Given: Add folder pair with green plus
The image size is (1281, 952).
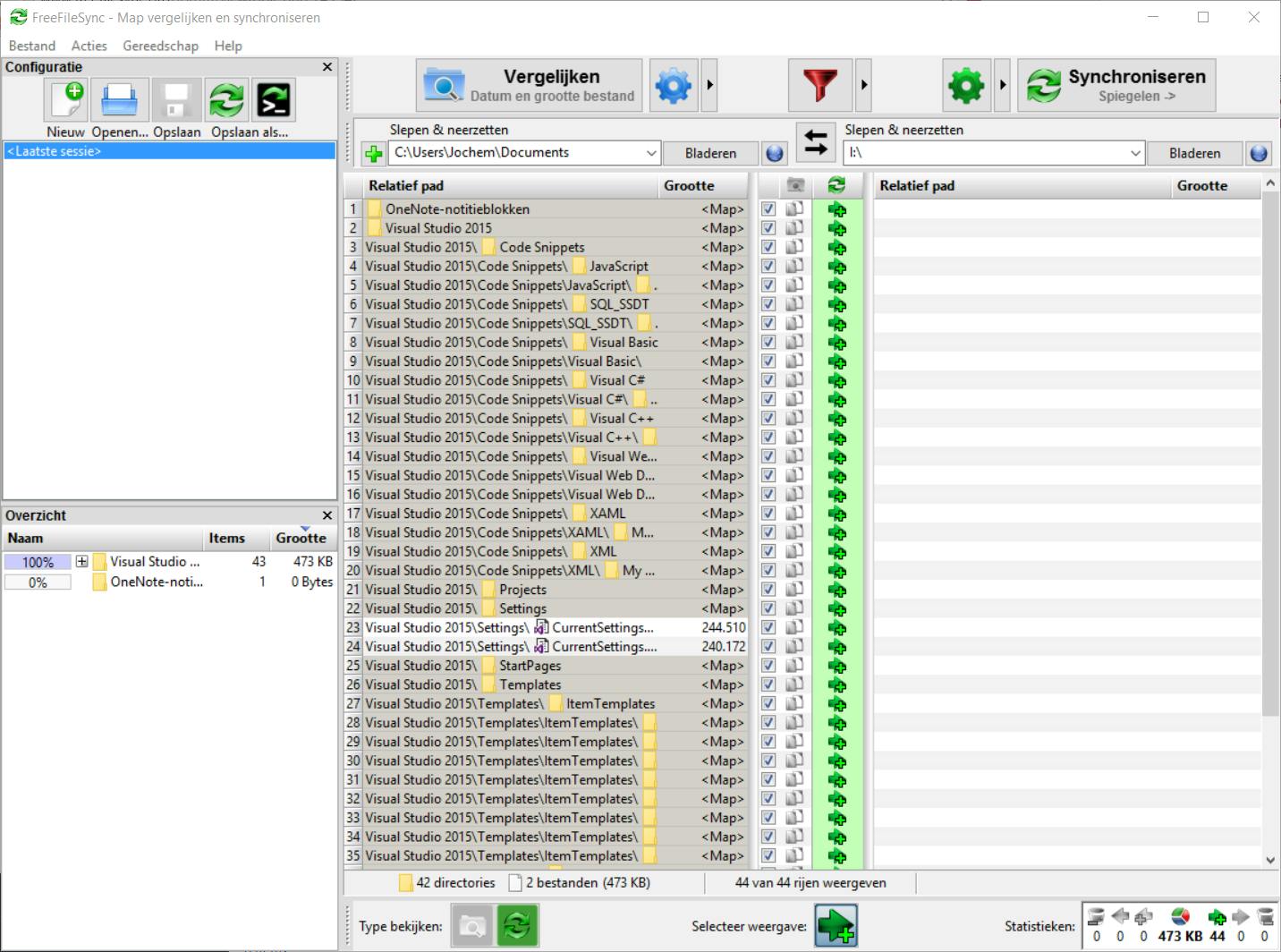Looking at the screenshot, I should (374, 154).
